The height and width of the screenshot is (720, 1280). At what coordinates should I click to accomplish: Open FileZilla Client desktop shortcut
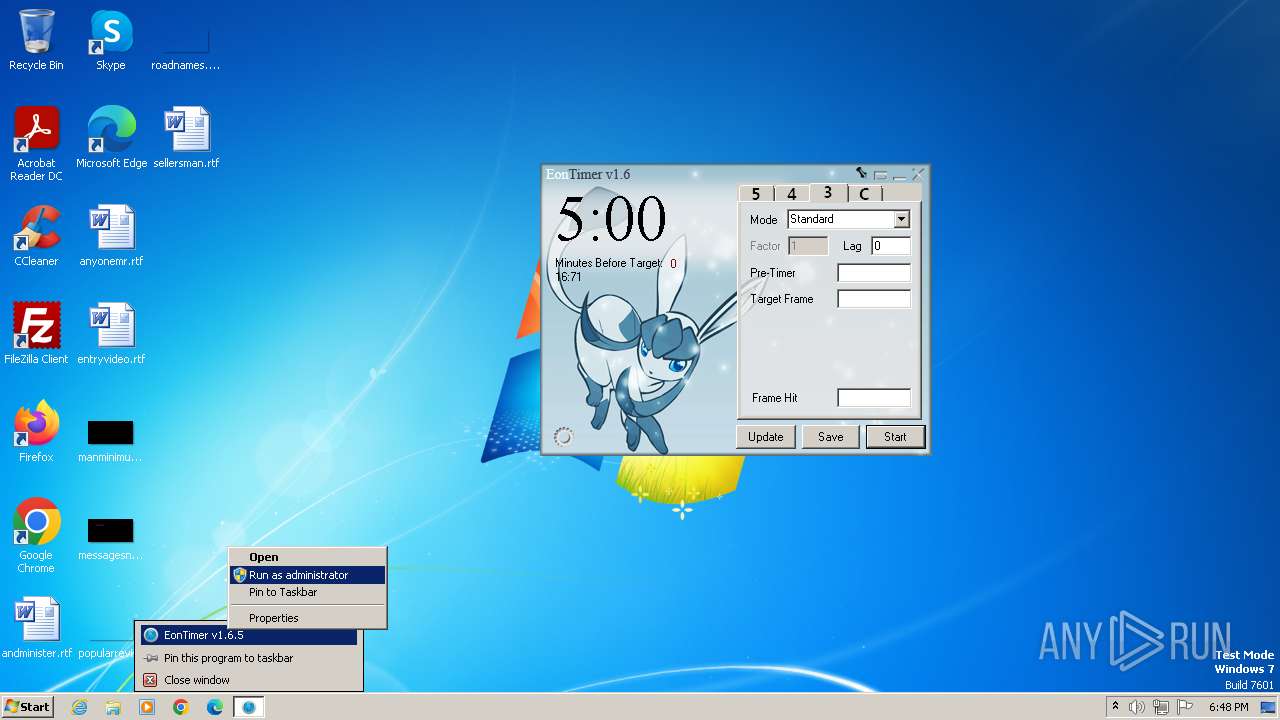36,334
